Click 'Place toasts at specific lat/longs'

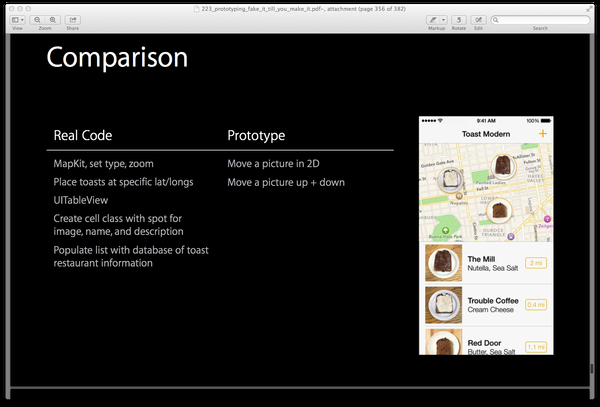tap(123, 182)
